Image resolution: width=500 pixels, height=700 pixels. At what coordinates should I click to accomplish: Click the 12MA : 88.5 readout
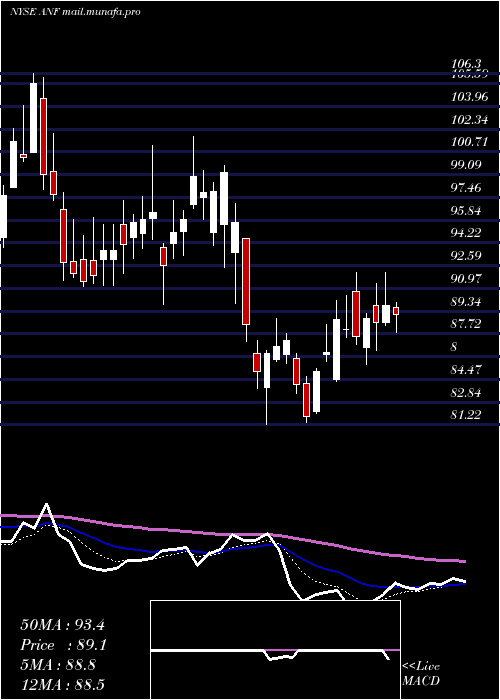[62, 685]
